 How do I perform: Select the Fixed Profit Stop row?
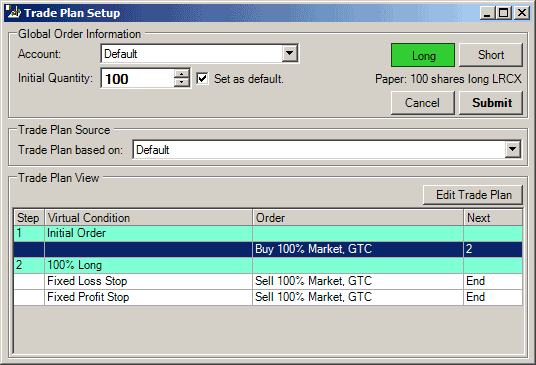(x=268, y=297)
